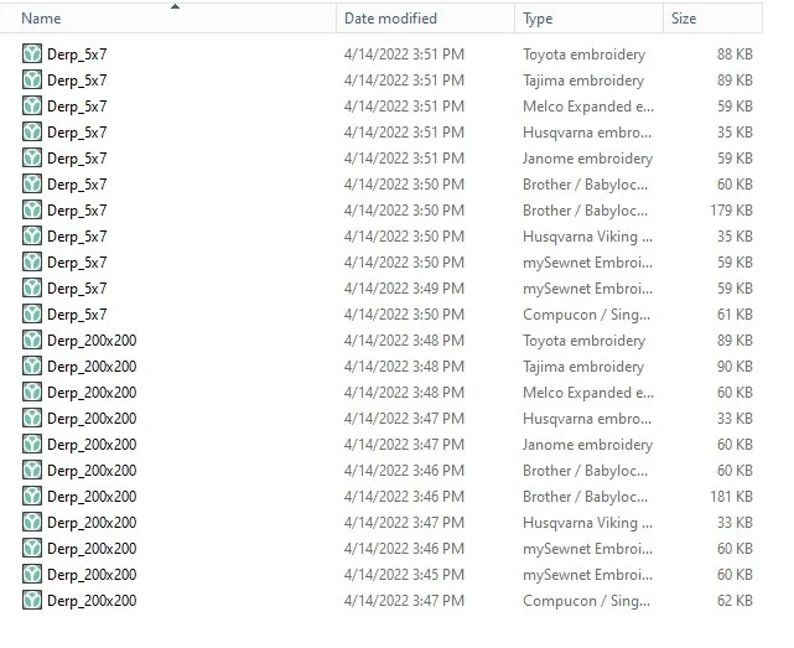
Task: Select the icon of the Derp_5x7 Tajima file
Action: (32, 80)
